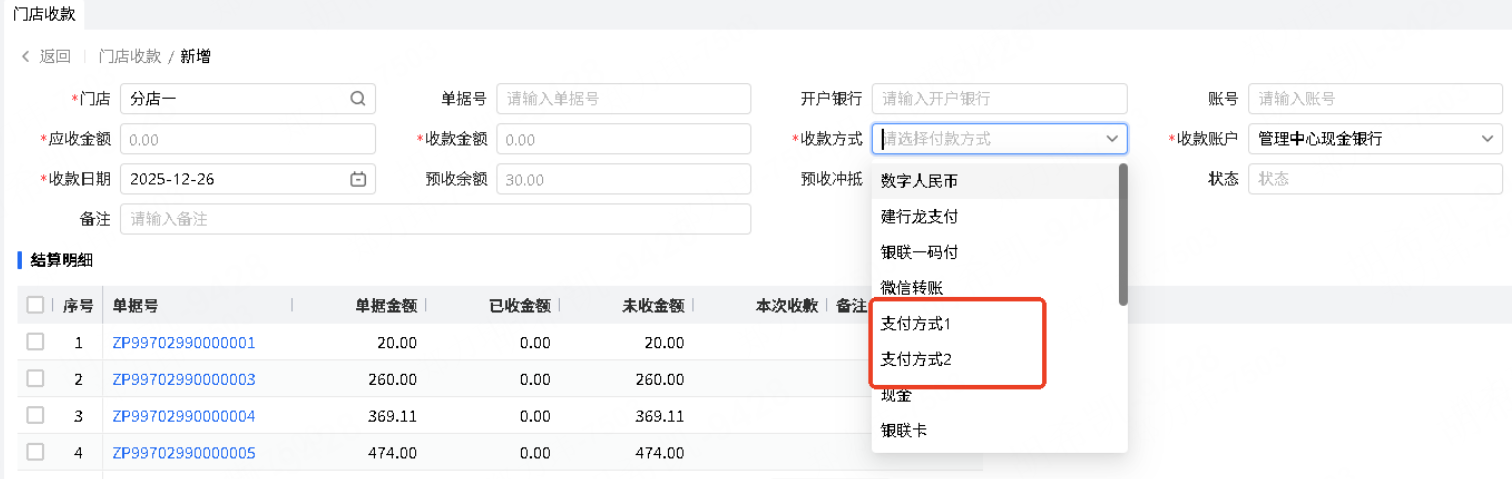Open document link ZP99702990000004
This screenshot has height=479, width=1512.
pos(184,416)
